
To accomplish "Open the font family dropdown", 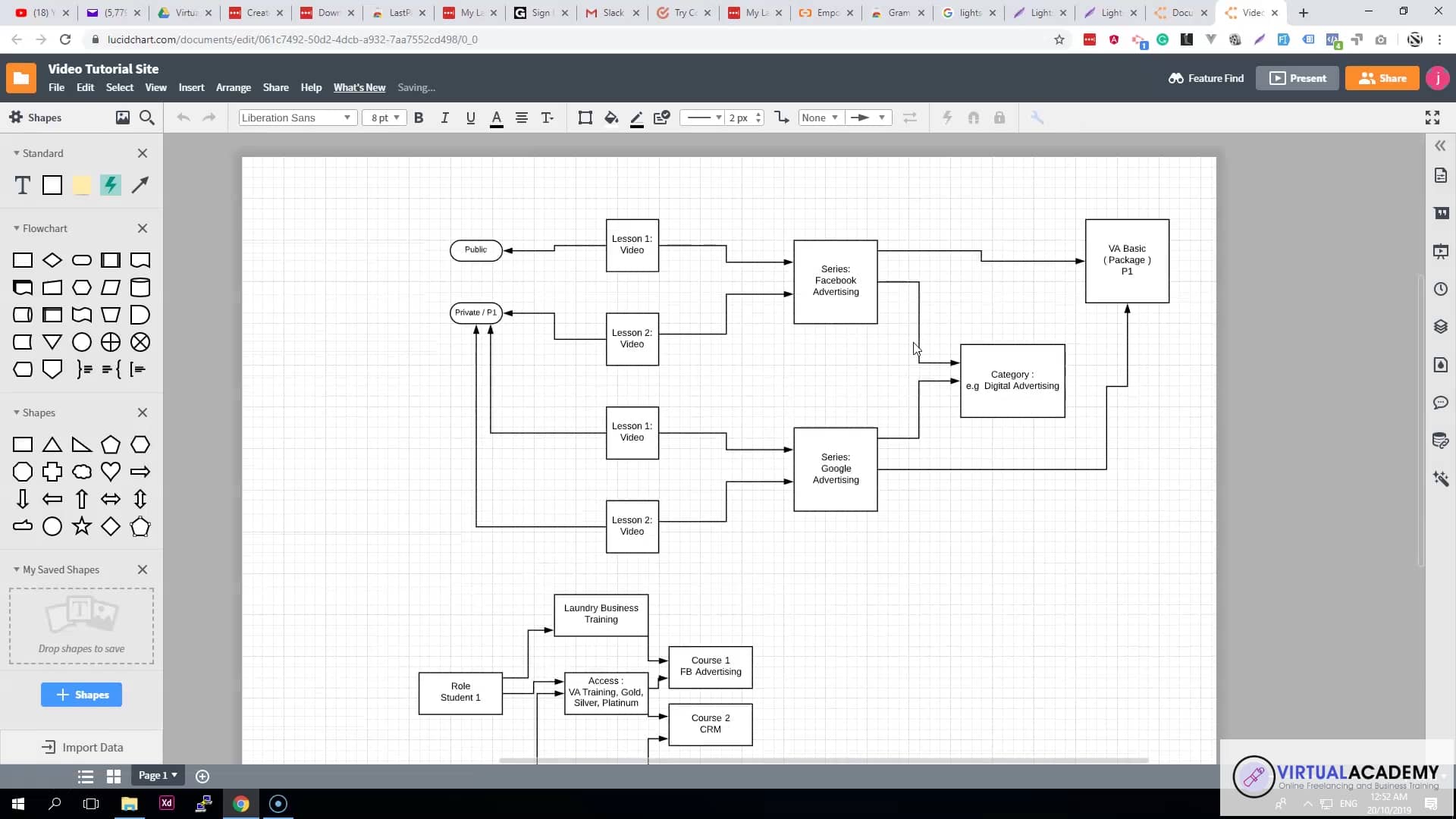I will (297, 118).
